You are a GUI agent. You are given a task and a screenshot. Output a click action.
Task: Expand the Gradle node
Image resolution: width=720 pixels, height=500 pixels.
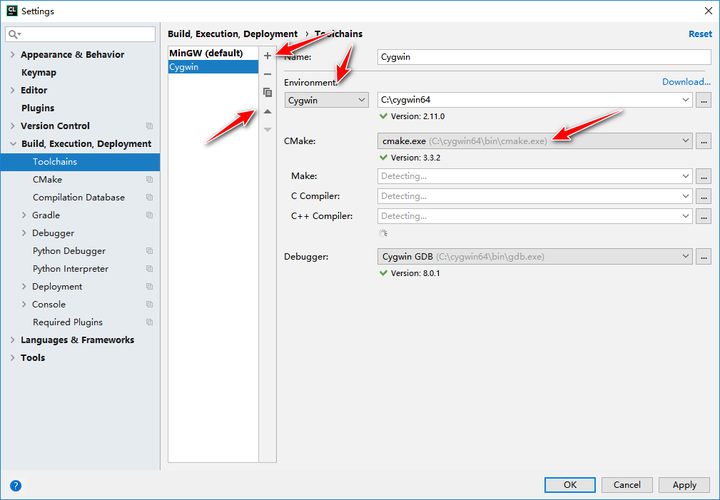point(24,215)
